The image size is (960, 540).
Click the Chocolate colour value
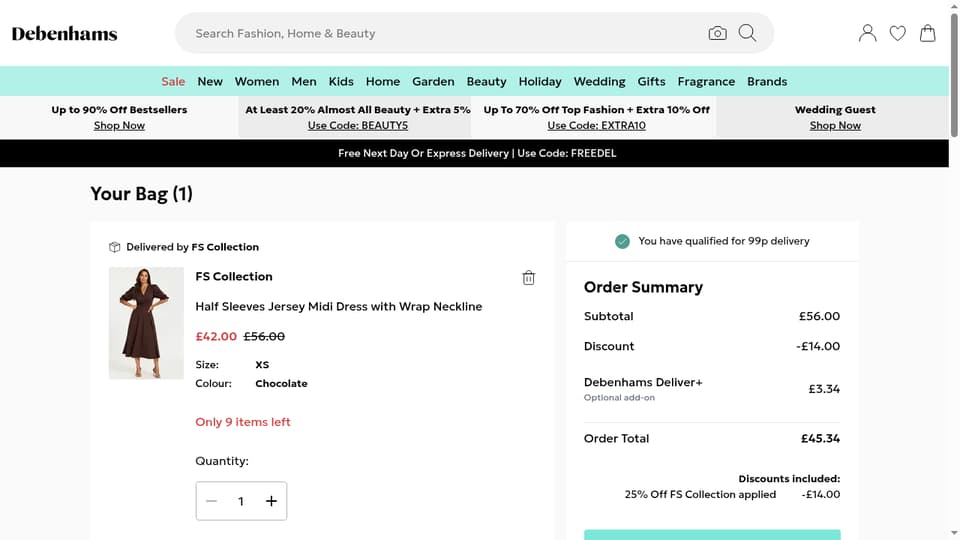[282, 383]
